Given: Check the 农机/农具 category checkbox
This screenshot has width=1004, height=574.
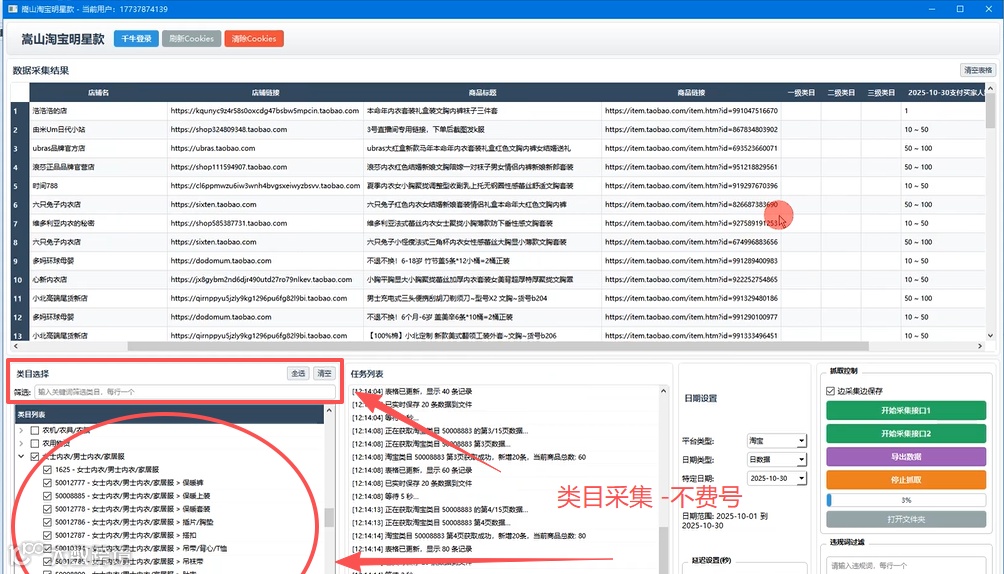Looking at the screenshot, I should [35, 430].
